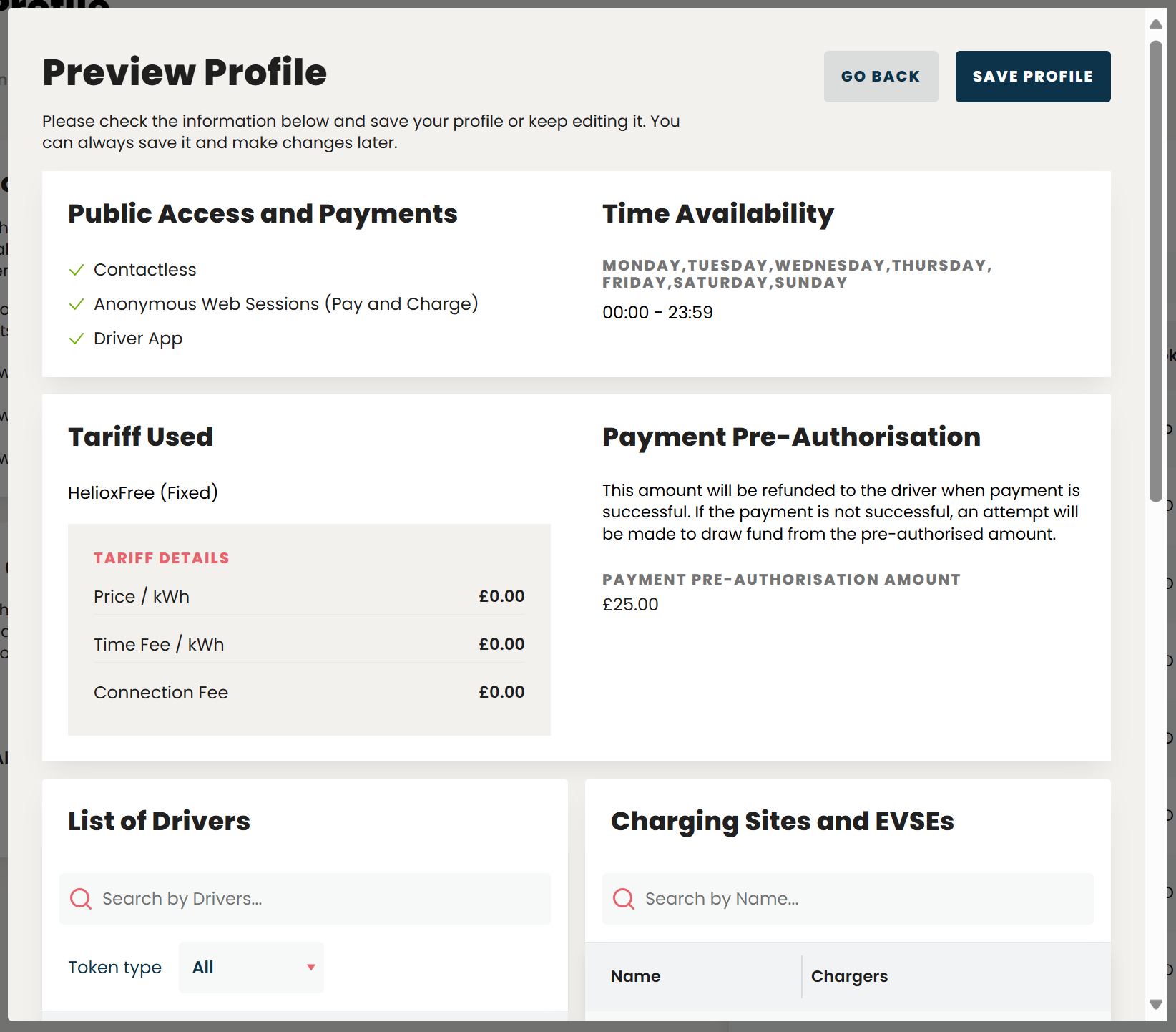This screenshot has width=1176, height=1032.
Task: Open the Token type All dropdown
Action: [250, 967]
